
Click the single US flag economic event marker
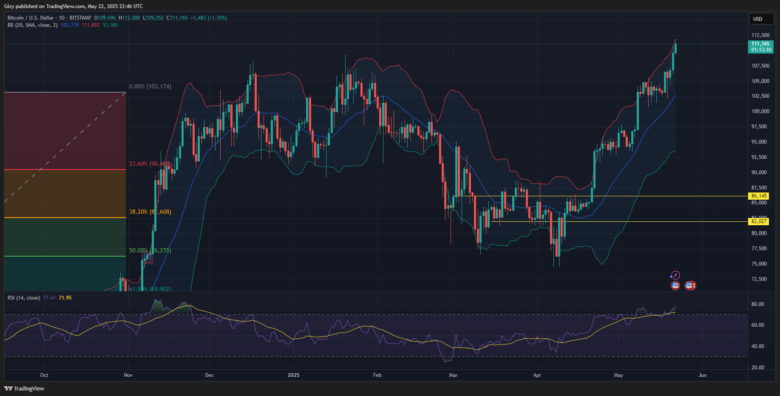point(675,285)
